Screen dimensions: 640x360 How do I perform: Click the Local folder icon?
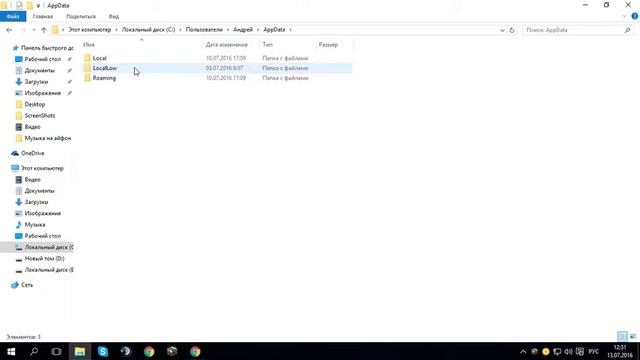87,58
